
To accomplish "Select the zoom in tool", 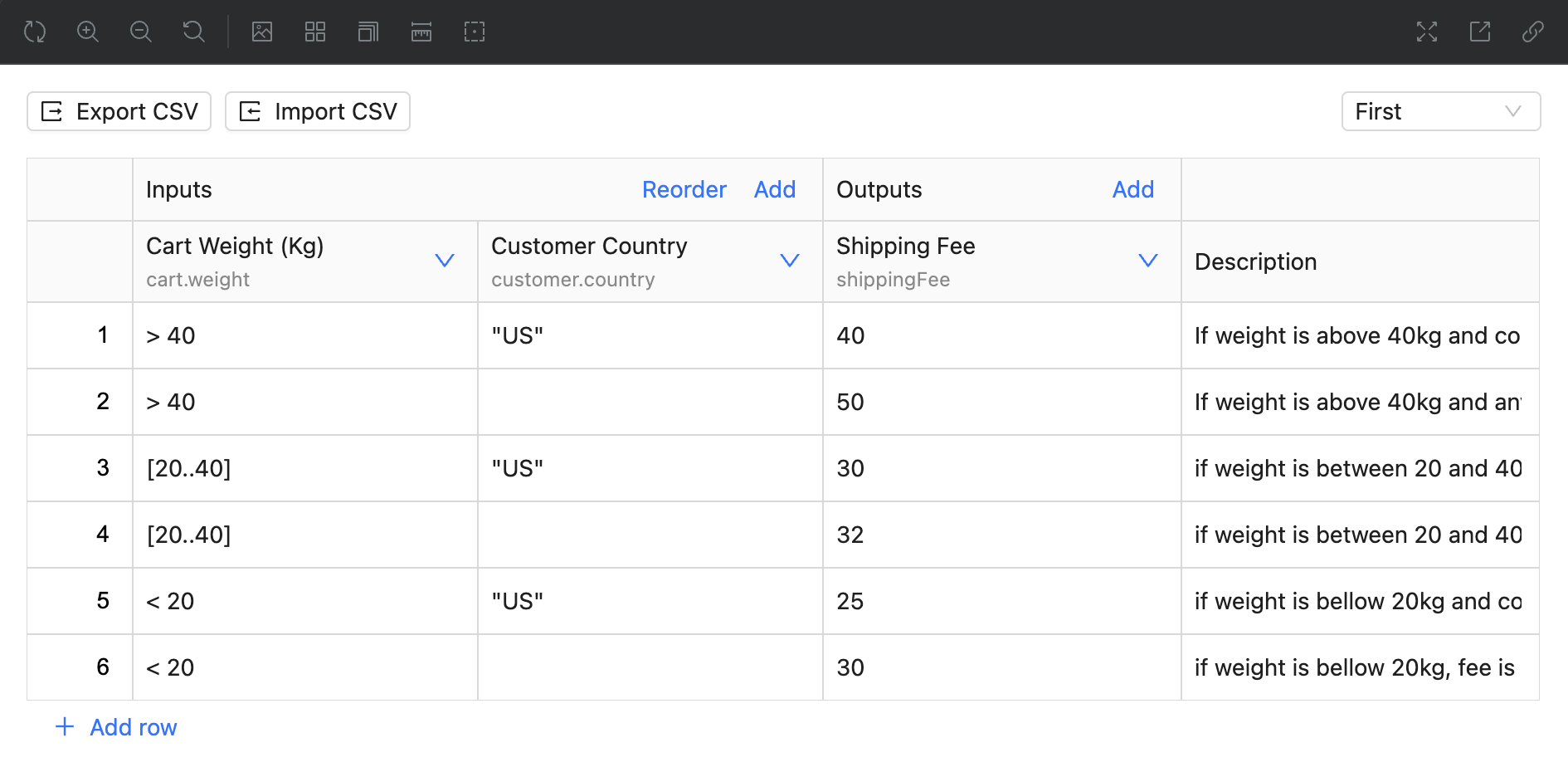I will (x=87, y=32).
